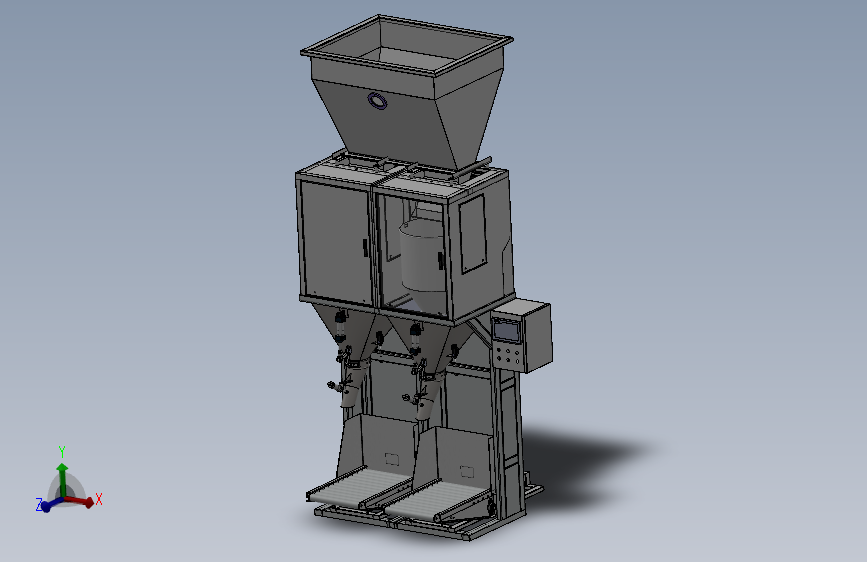Select the side access panel on the enclosure's right face
The image size is (867, 562).
[473, 233]
